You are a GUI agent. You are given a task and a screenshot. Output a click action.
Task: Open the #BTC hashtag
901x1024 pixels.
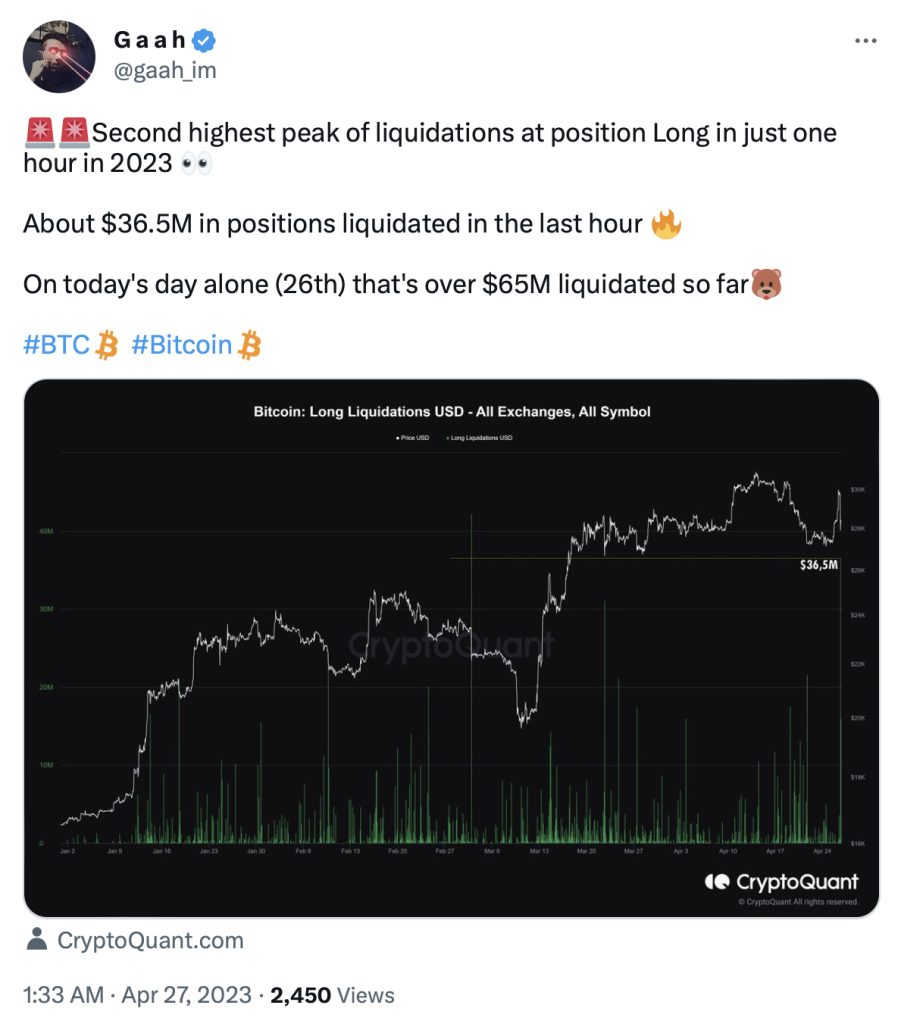tap(58, 346)
